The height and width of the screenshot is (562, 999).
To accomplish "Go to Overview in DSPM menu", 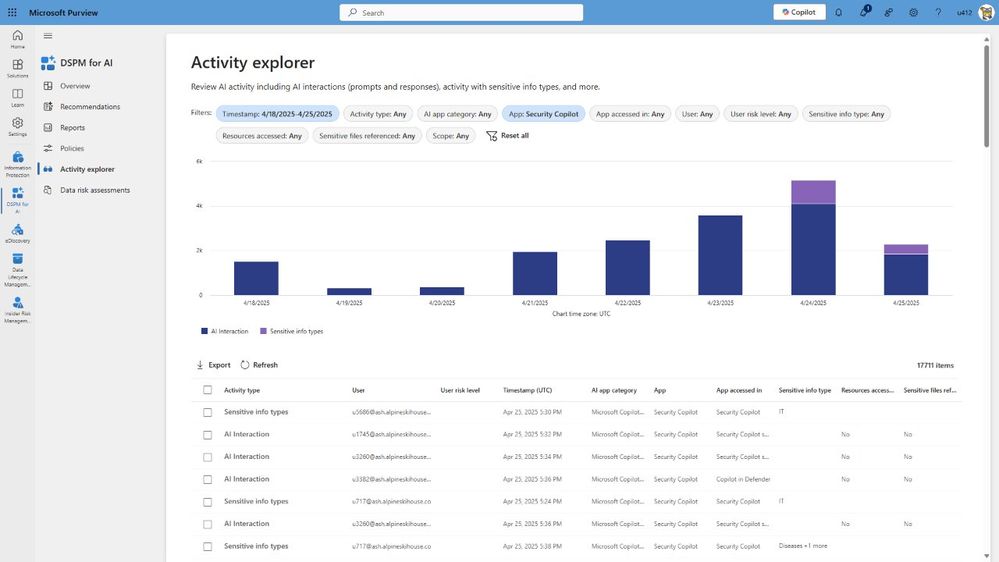I will click(x=75, y=85).
